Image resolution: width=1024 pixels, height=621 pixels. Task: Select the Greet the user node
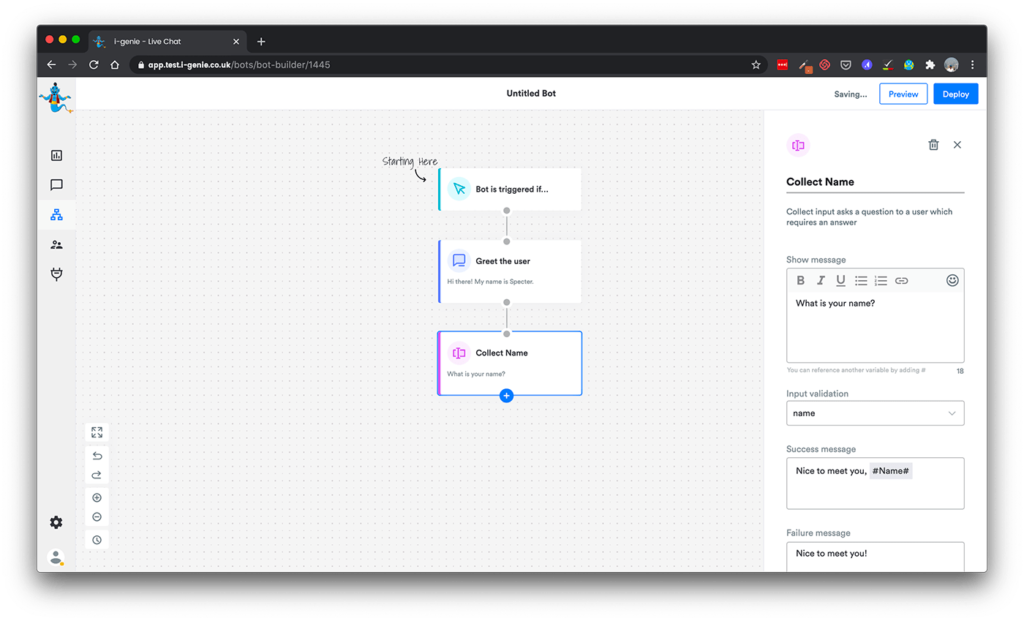(x=509, y=271)
